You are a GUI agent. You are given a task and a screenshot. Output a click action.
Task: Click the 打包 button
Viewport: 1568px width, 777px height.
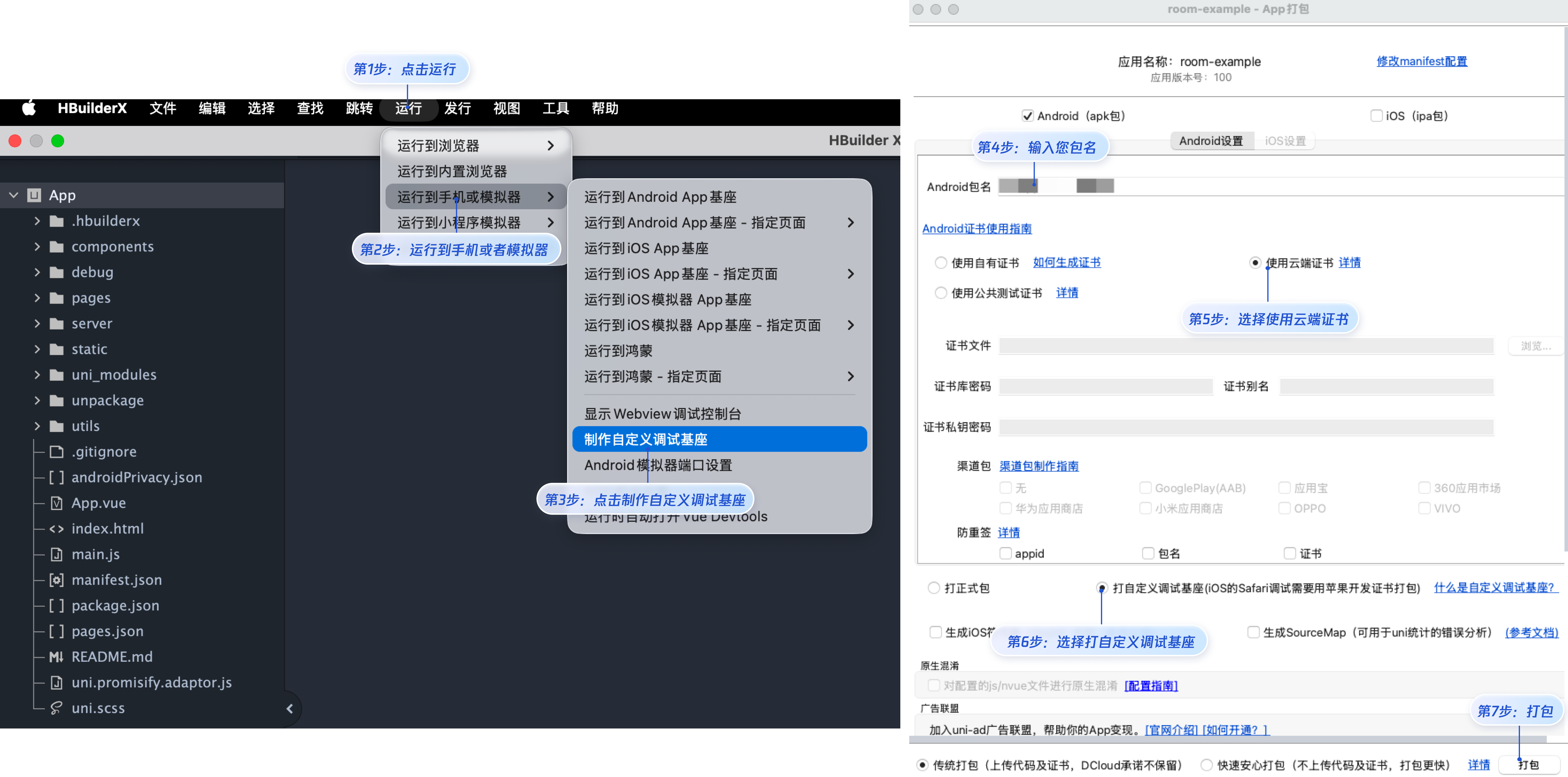tap(1528, 765)
